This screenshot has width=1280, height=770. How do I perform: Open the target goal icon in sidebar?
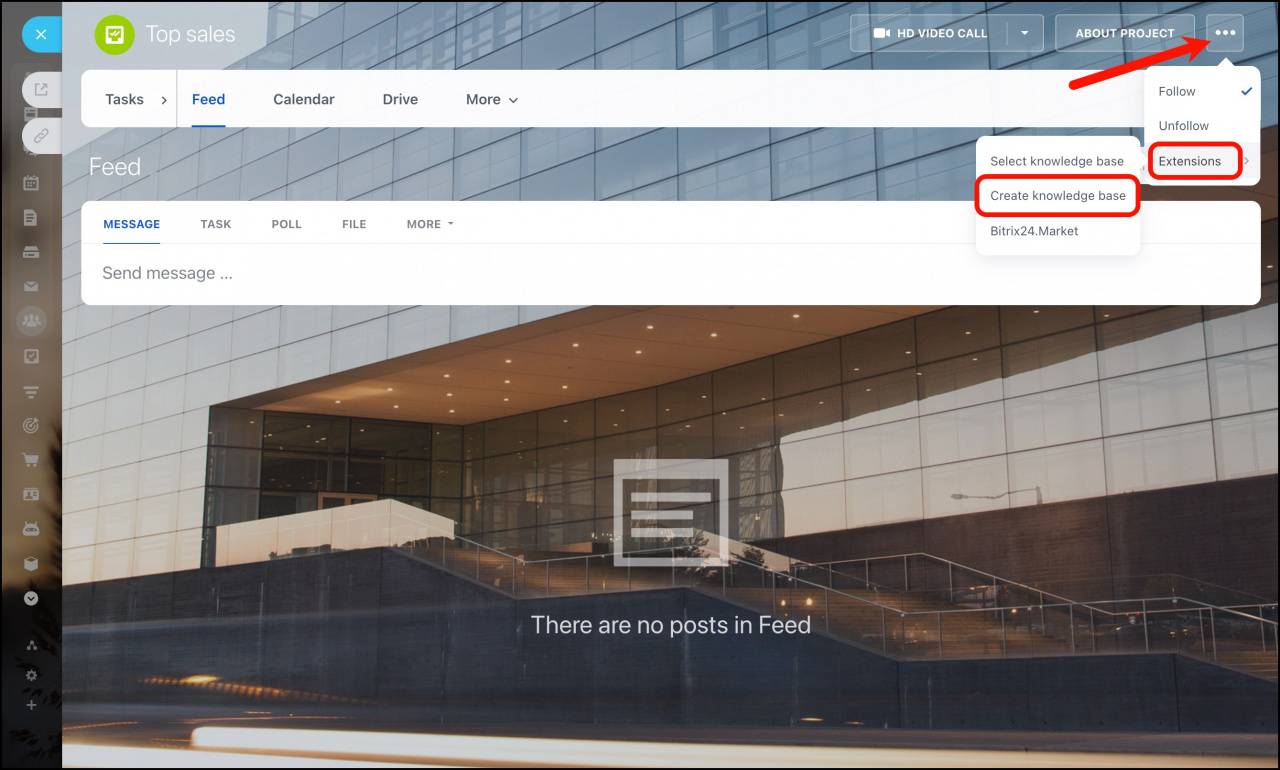point(31,426)
